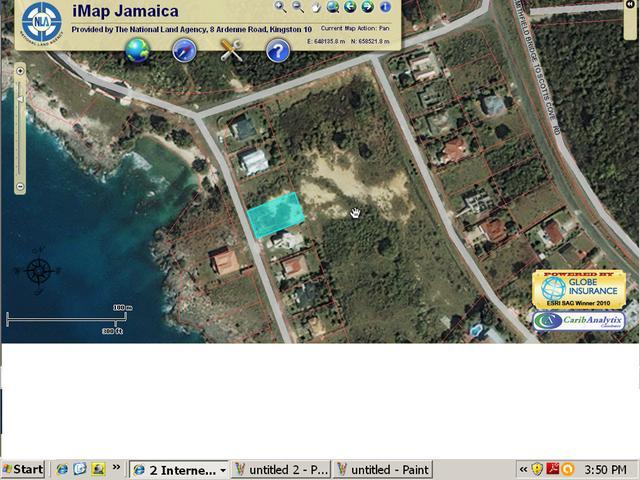Viewport: 640px width, 480px height.
Task: Open the Windows Start menu
Action: tap(22, 469)
